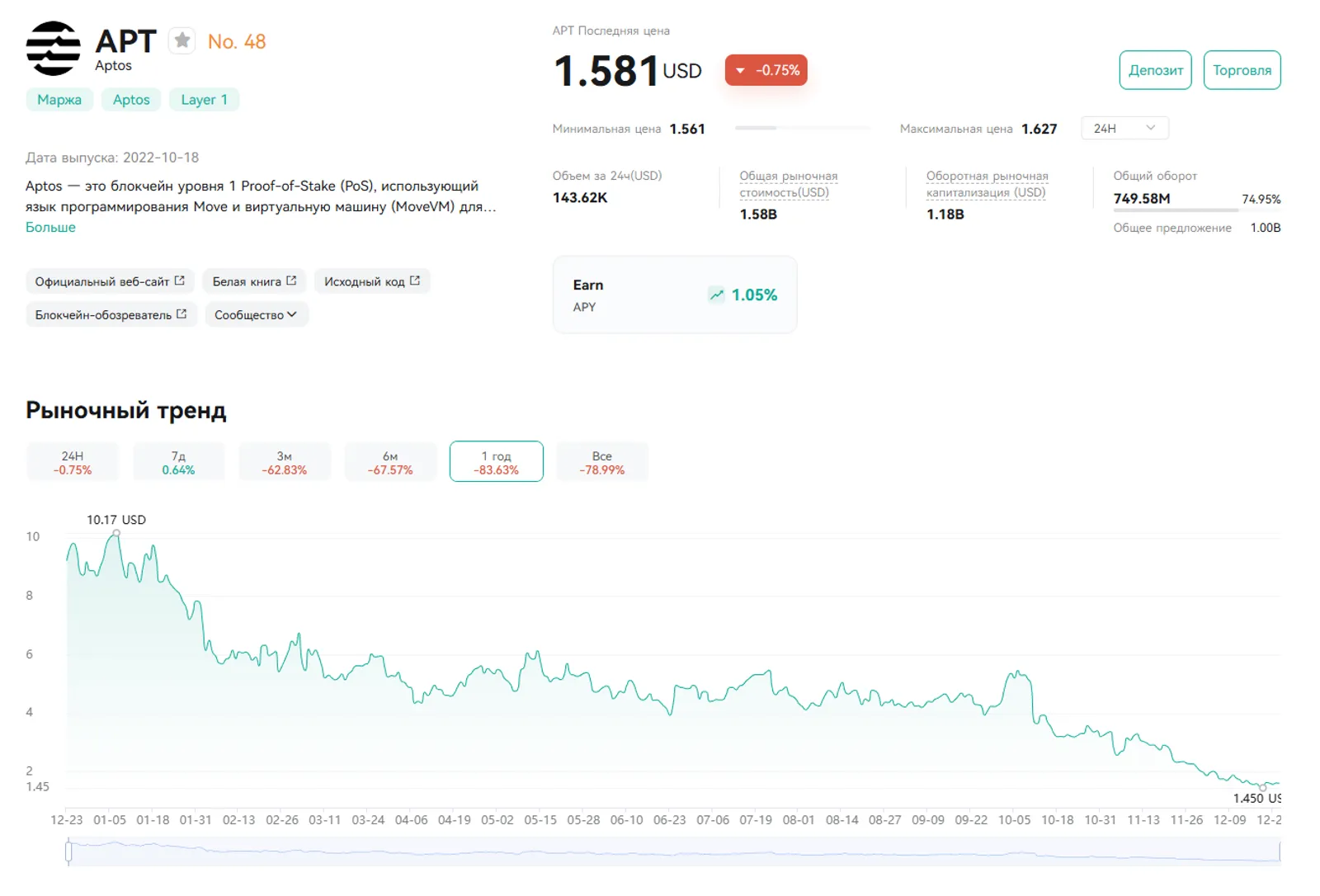Select the Все time range option
1320x896 pixels.
[602, 462]
